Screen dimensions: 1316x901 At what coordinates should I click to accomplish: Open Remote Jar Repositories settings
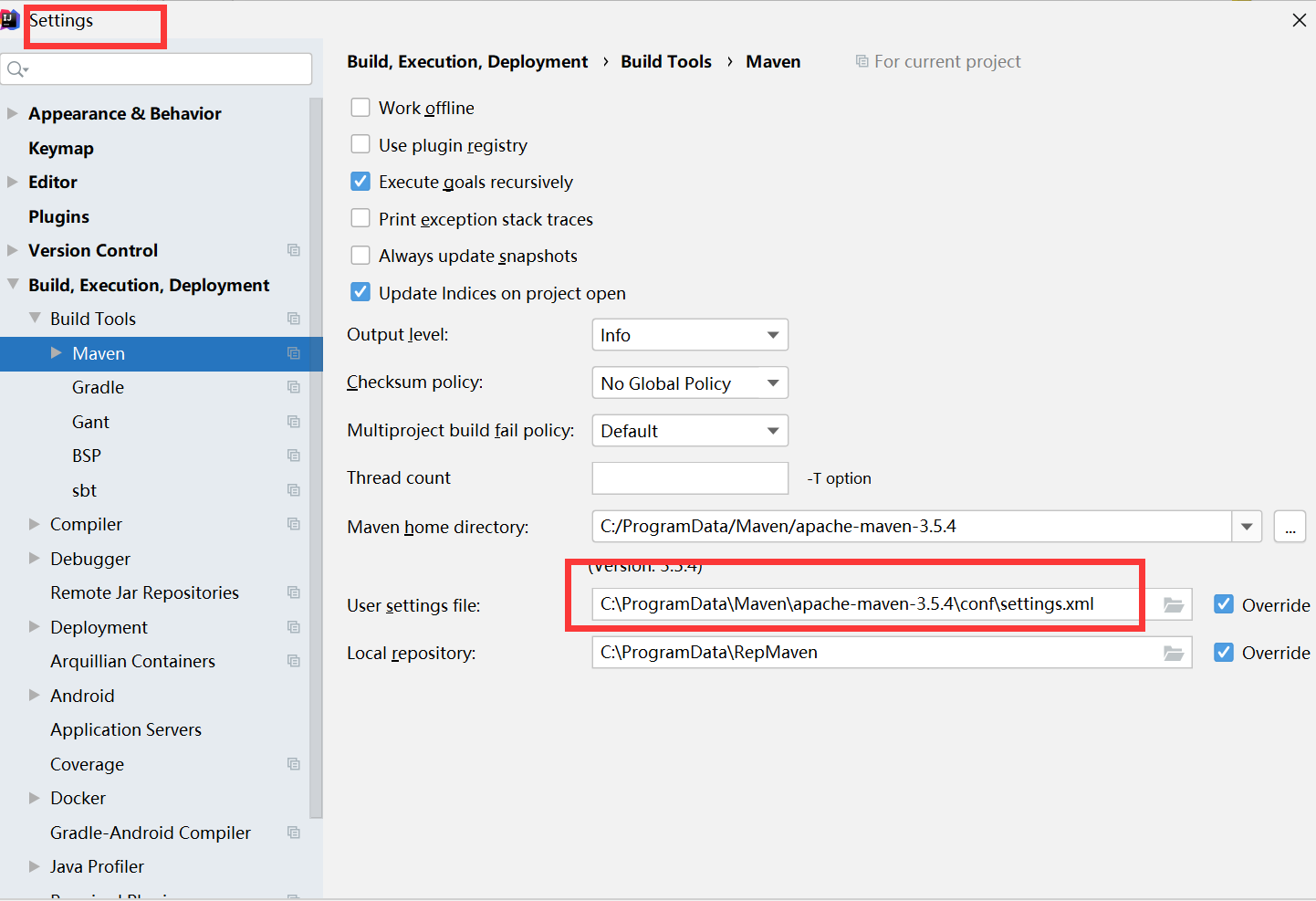[x=144, y=592]
